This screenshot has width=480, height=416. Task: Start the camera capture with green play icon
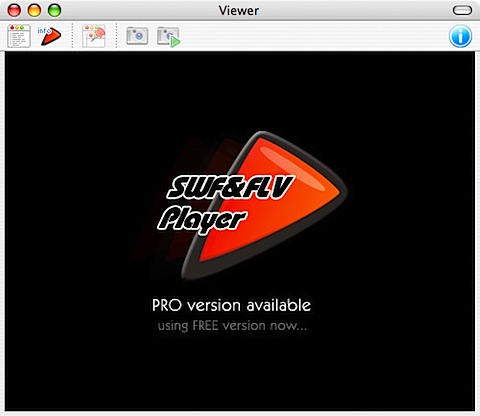[x=169, y=37]
